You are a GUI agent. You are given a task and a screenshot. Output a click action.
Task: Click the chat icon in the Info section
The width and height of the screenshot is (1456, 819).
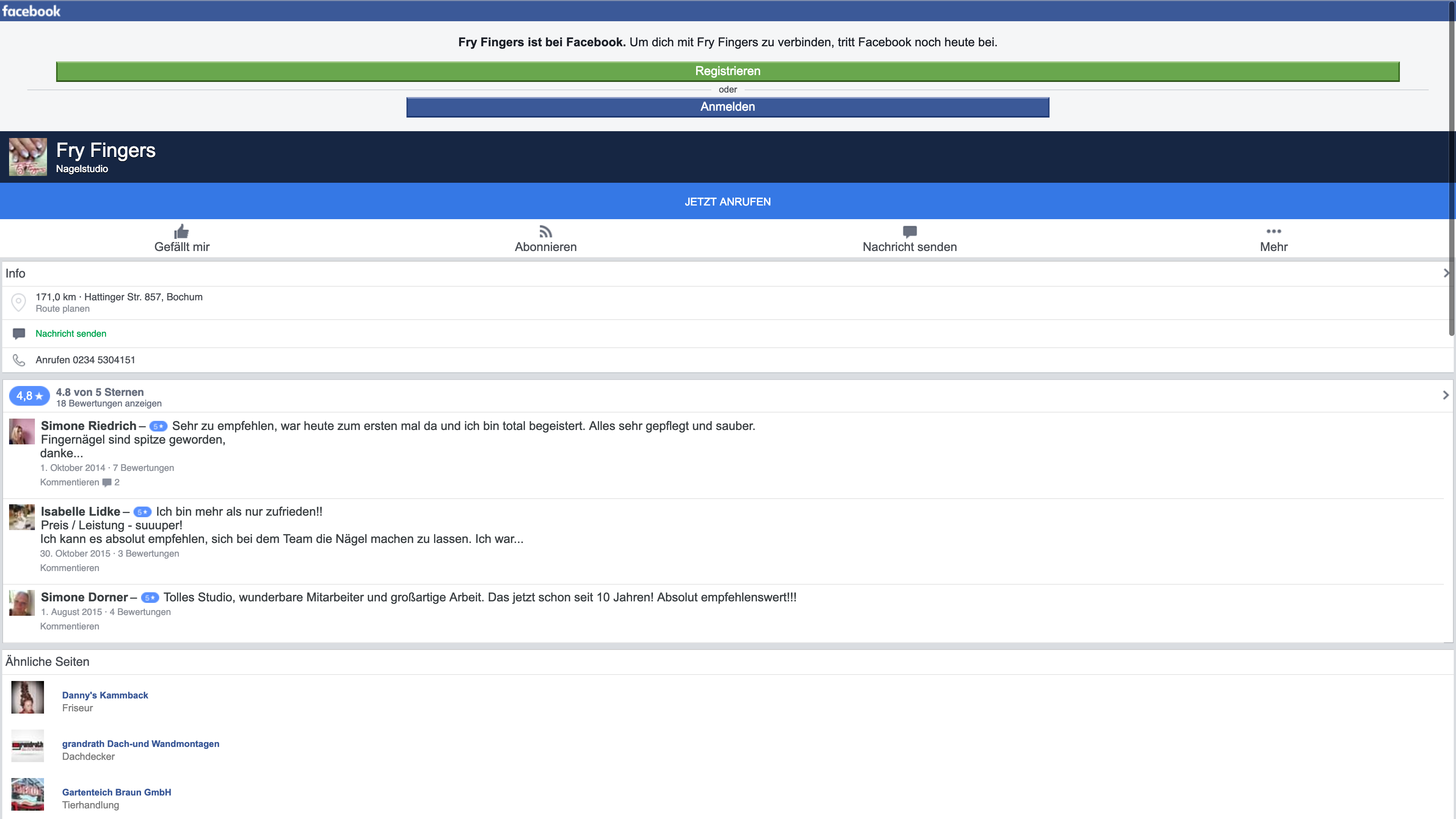(x=19, y=334)
